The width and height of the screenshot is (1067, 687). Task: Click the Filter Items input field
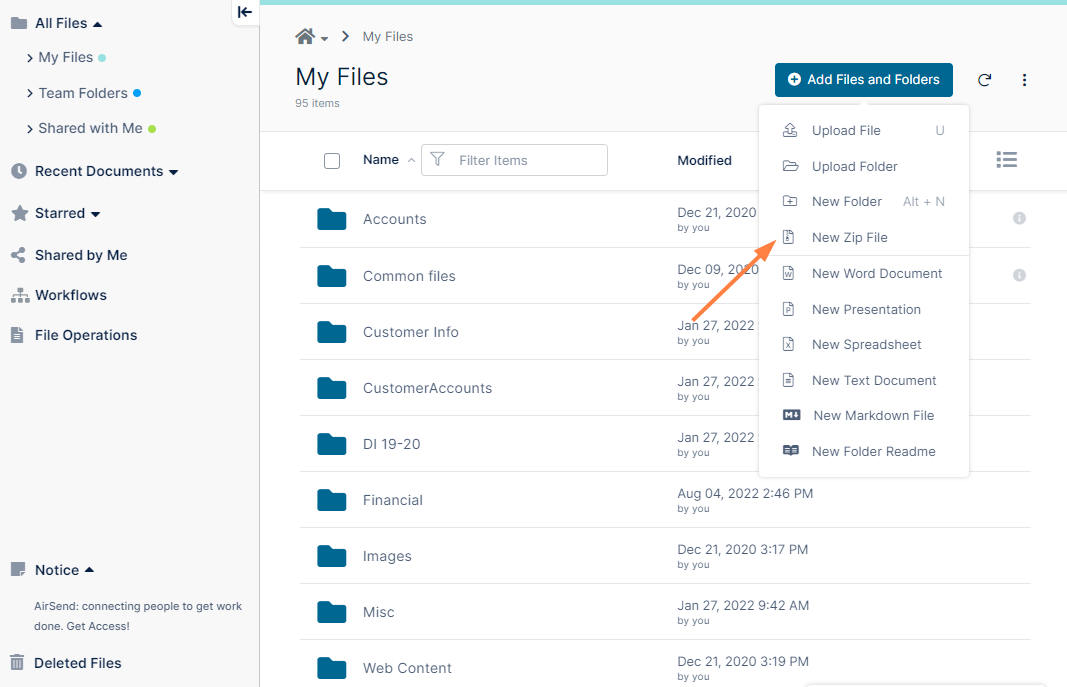coord(527,160)
